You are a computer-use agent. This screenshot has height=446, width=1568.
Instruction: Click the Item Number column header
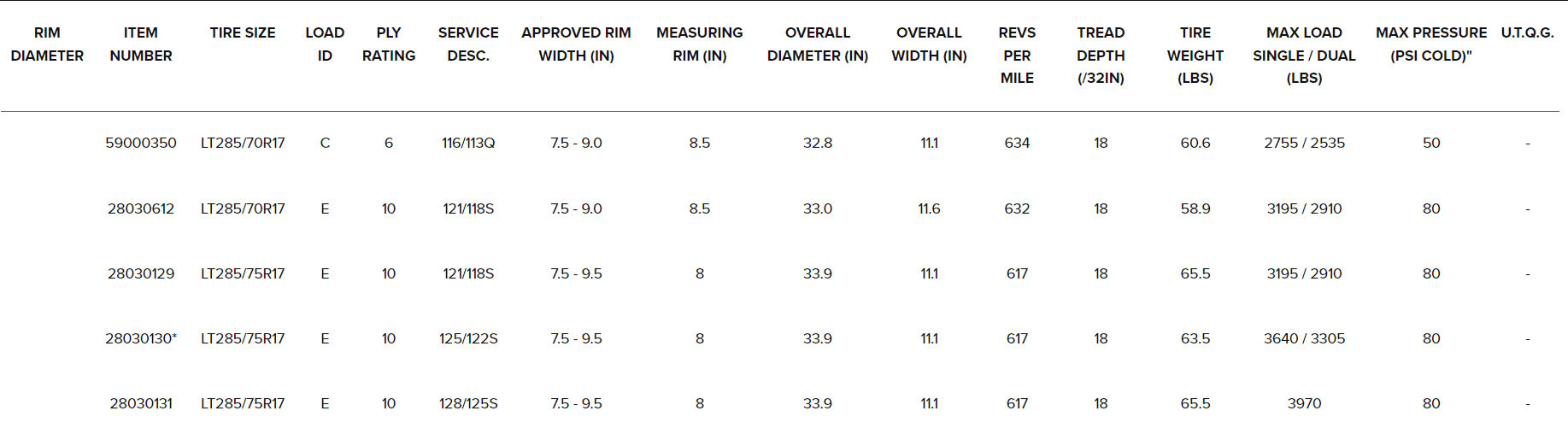(x=141, y=44)
